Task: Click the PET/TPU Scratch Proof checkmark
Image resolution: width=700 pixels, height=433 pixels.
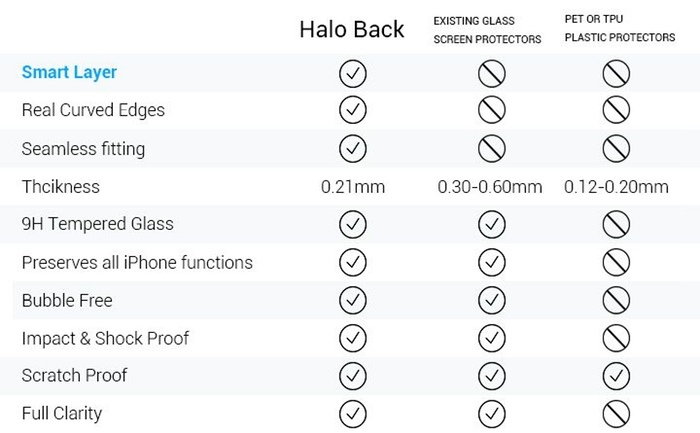Action: pos(616,376)
